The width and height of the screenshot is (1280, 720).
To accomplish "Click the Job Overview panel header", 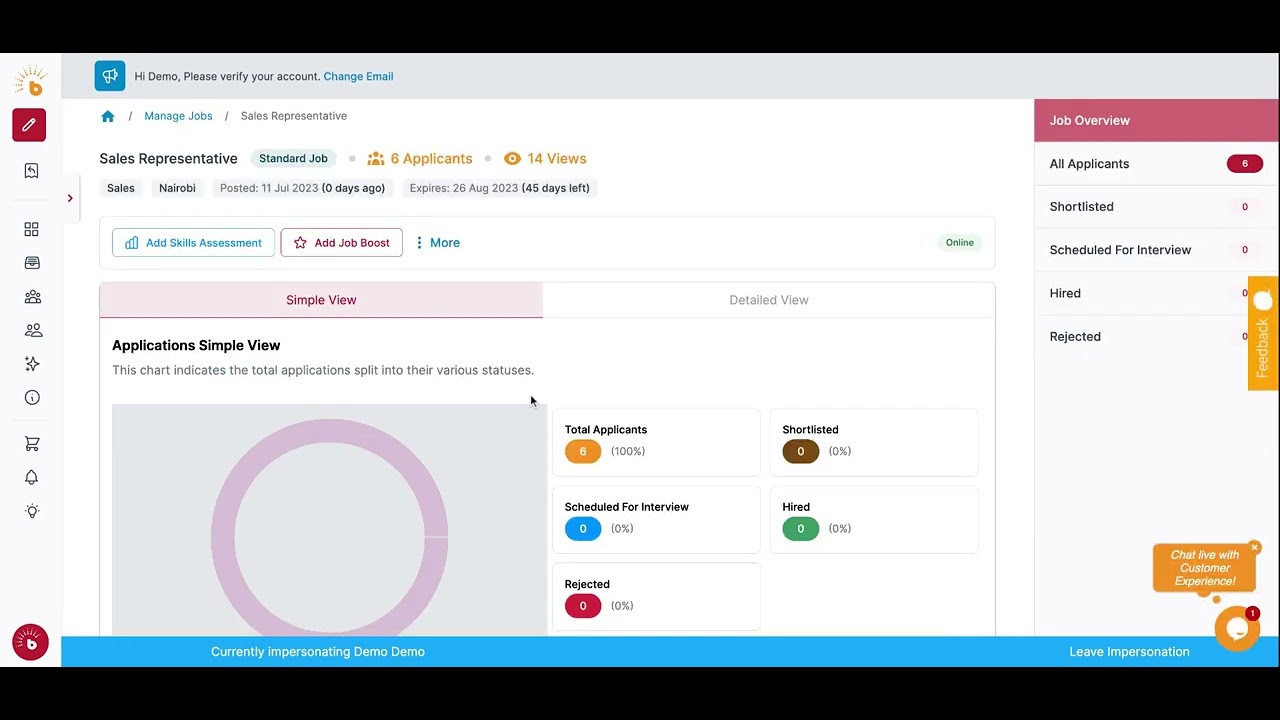I will [1156, 121].
